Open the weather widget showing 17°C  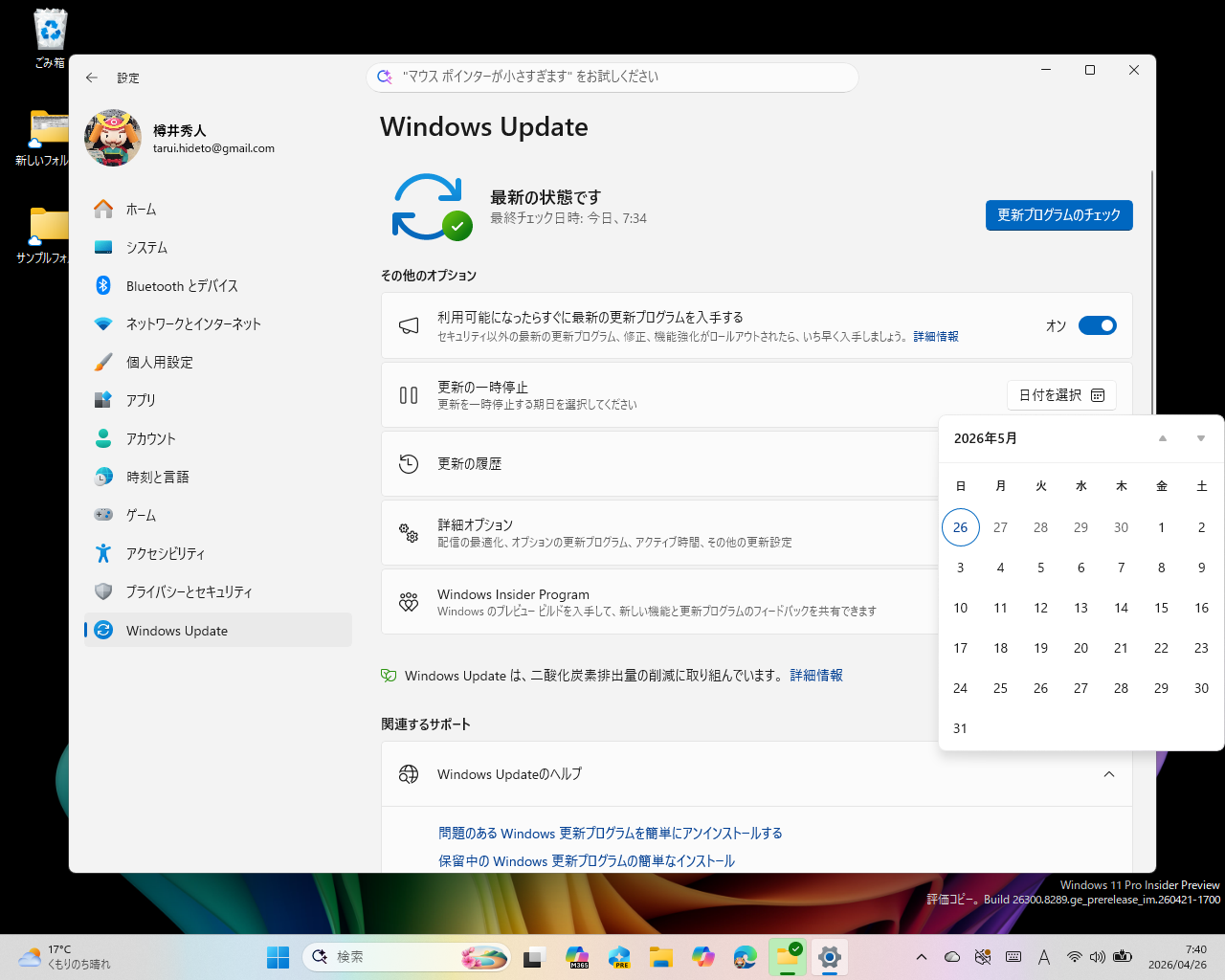pos(65,957)
